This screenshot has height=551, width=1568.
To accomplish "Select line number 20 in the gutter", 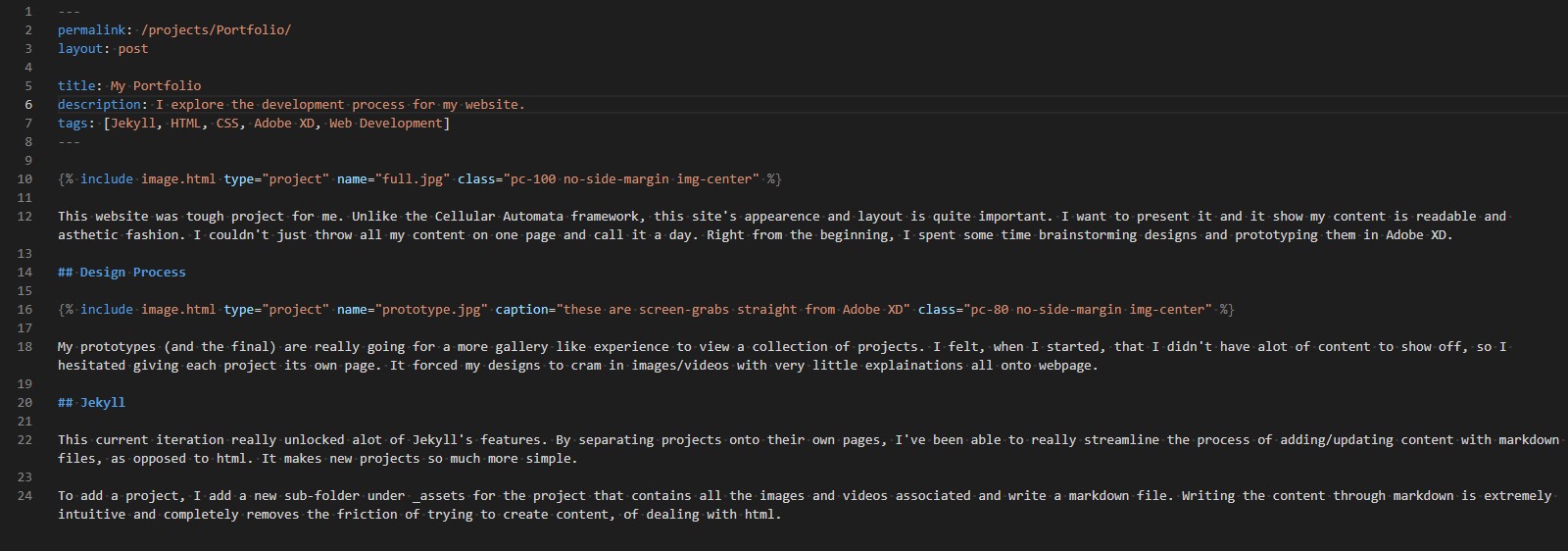I will [x=24, y=403].
